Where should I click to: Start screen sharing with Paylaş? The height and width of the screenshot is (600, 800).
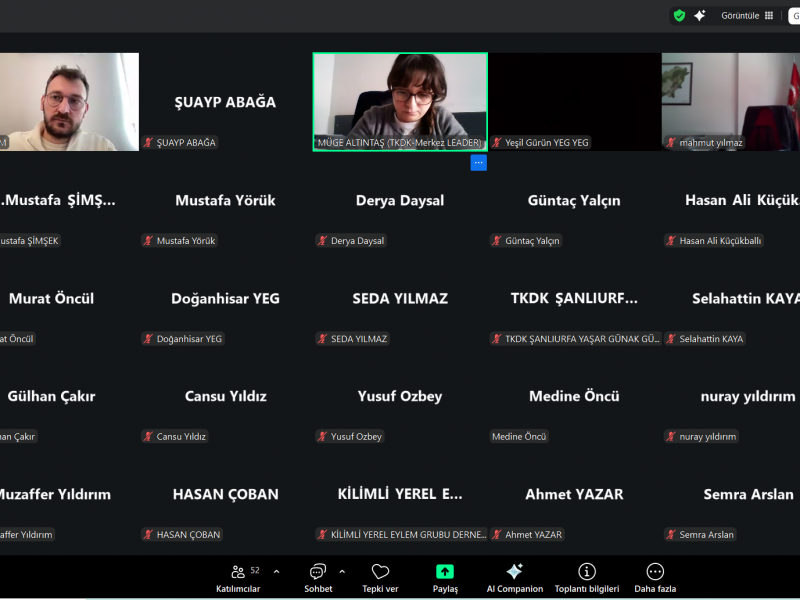point(445,577)
